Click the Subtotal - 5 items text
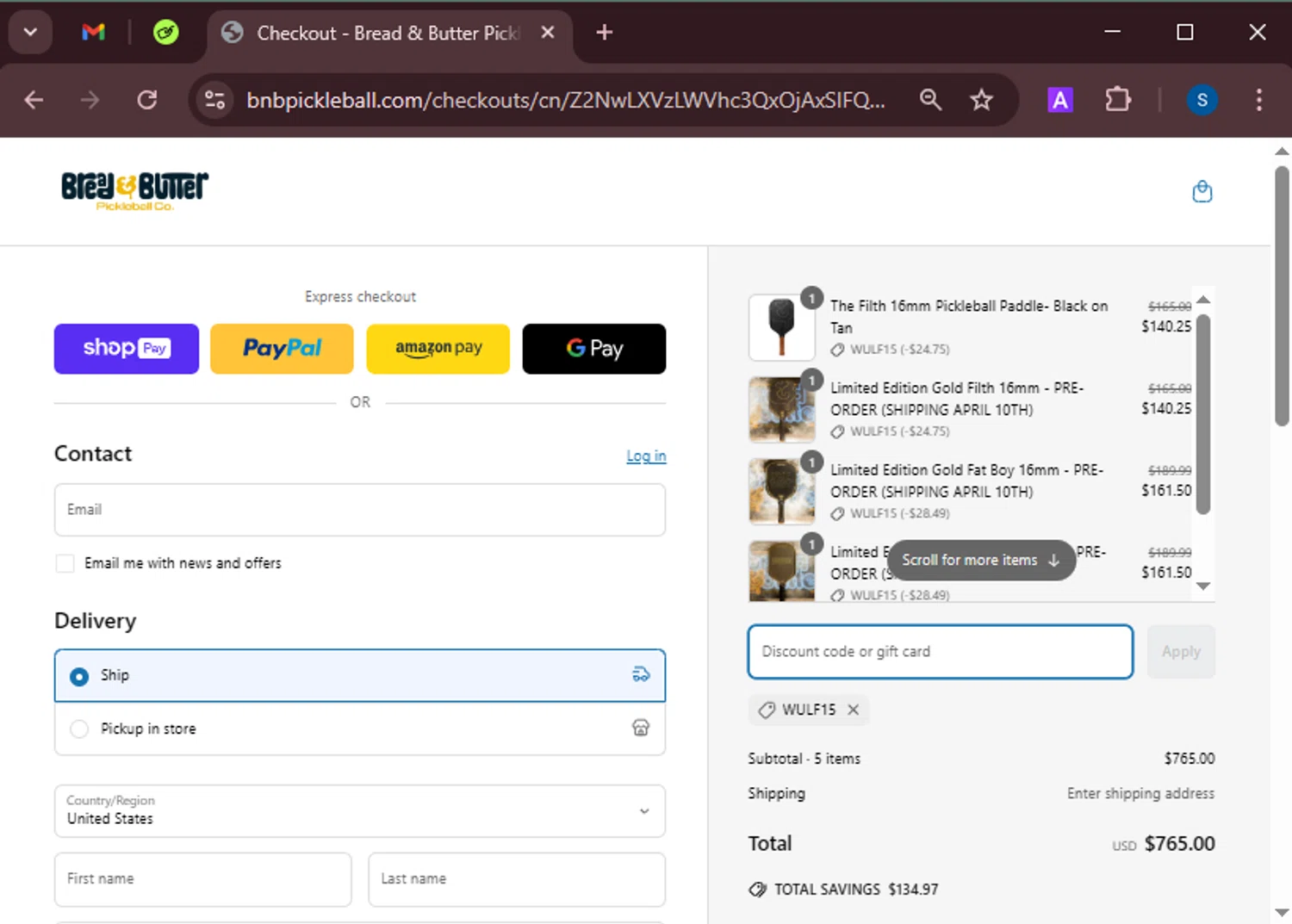 [804, 759]
